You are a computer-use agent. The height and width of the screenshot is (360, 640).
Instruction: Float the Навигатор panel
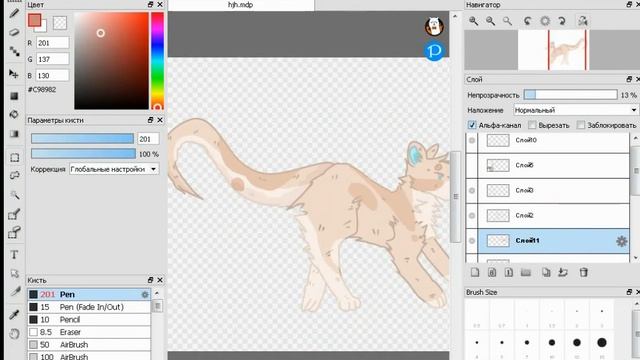point(629,4)
